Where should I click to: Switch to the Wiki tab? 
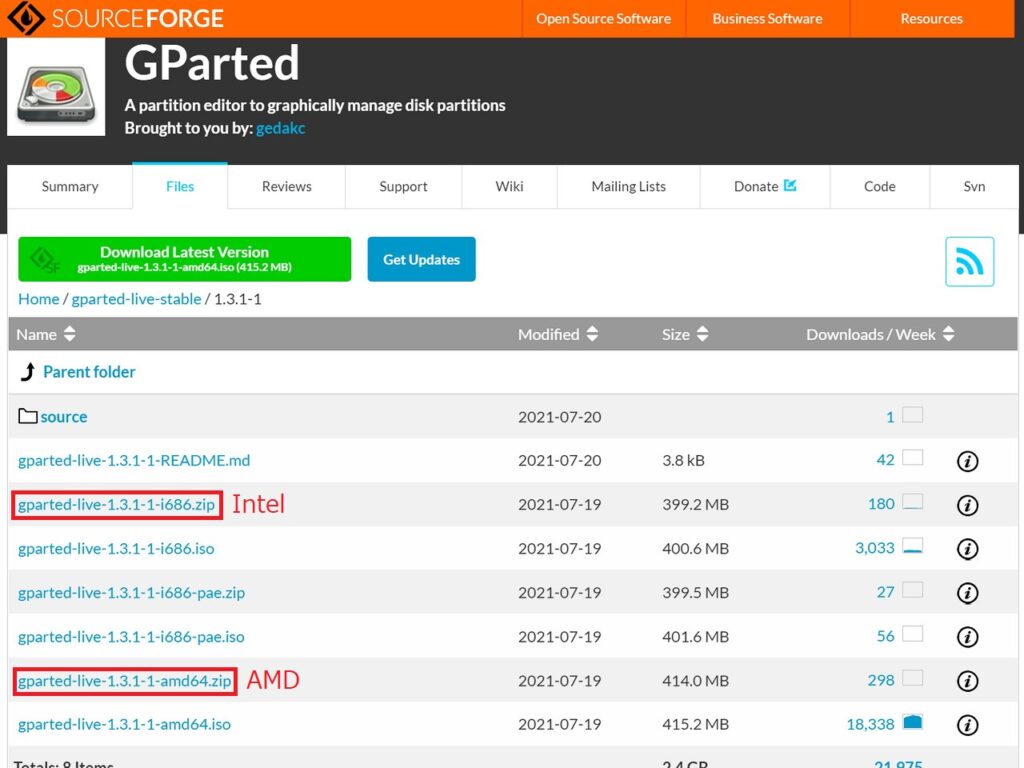click(509, 186)
